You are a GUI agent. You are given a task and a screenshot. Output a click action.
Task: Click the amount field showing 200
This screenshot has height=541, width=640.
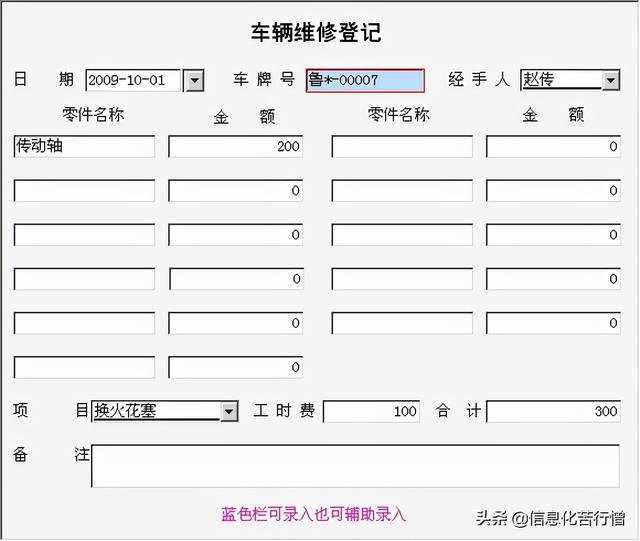(x=236, y=147)
